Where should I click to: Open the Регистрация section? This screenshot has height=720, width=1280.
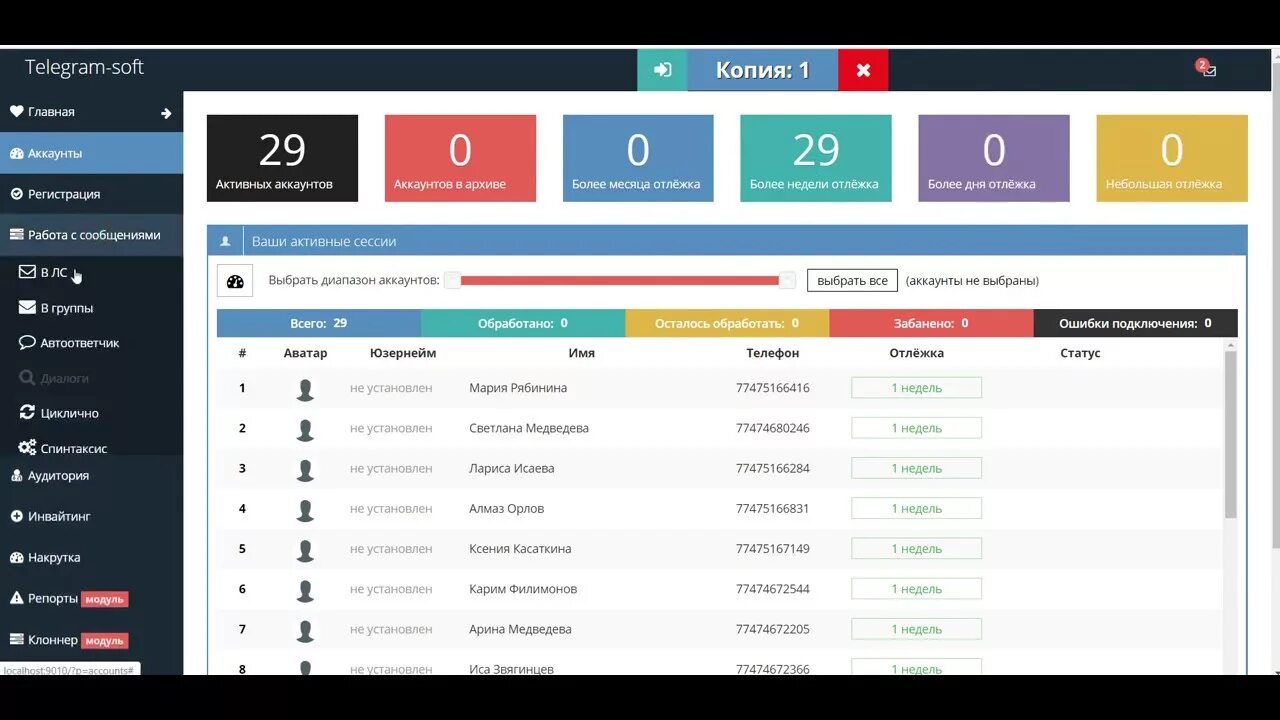91,194
